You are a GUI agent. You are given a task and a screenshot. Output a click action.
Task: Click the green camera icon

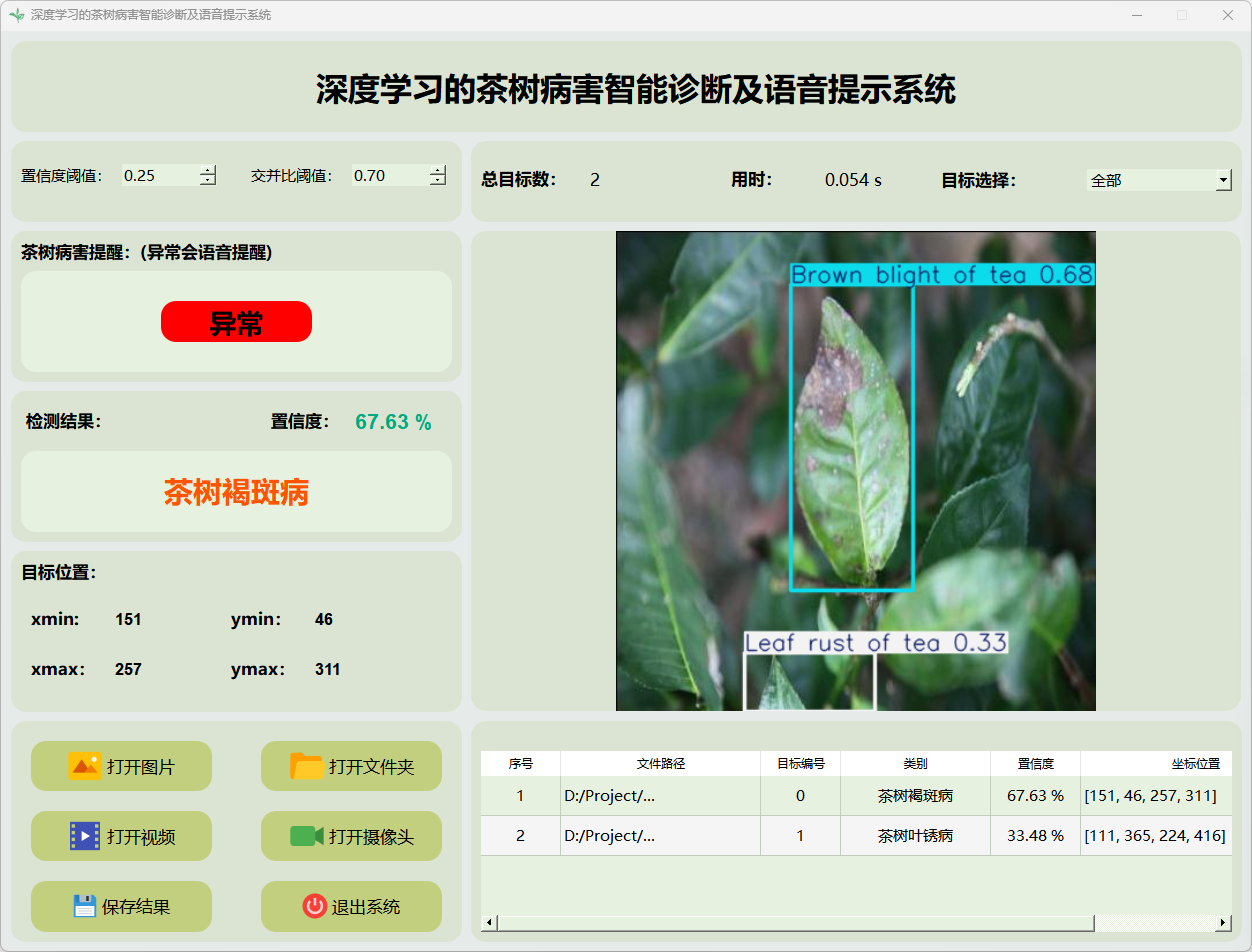click(x=306, y=836)
